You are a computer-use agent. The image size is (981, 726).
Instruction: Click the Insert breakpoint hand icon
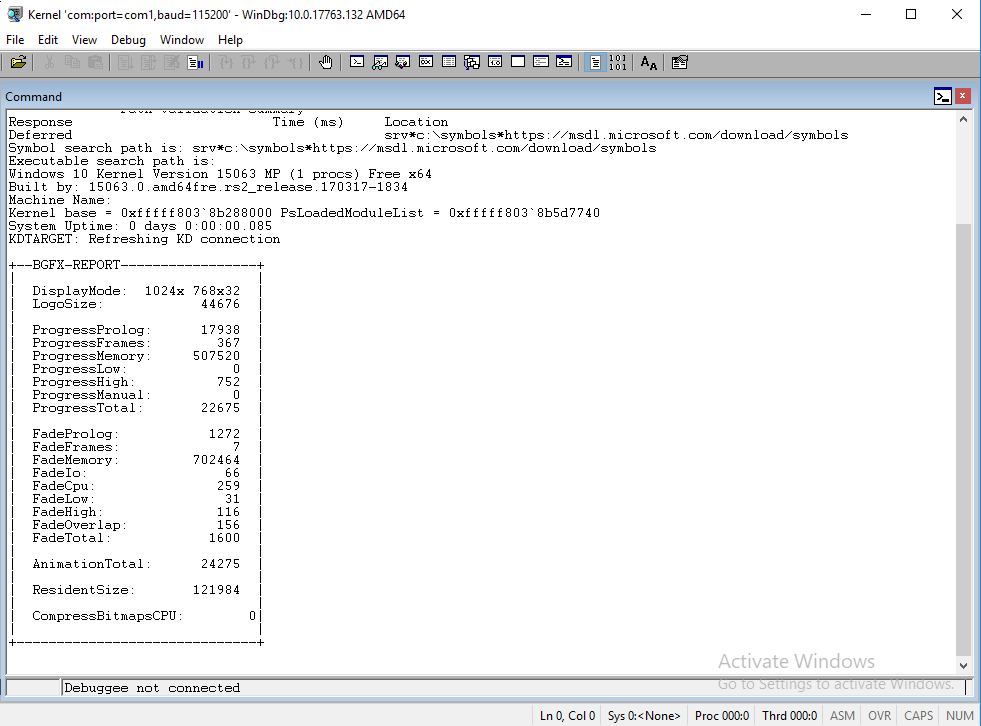(325, 62)
